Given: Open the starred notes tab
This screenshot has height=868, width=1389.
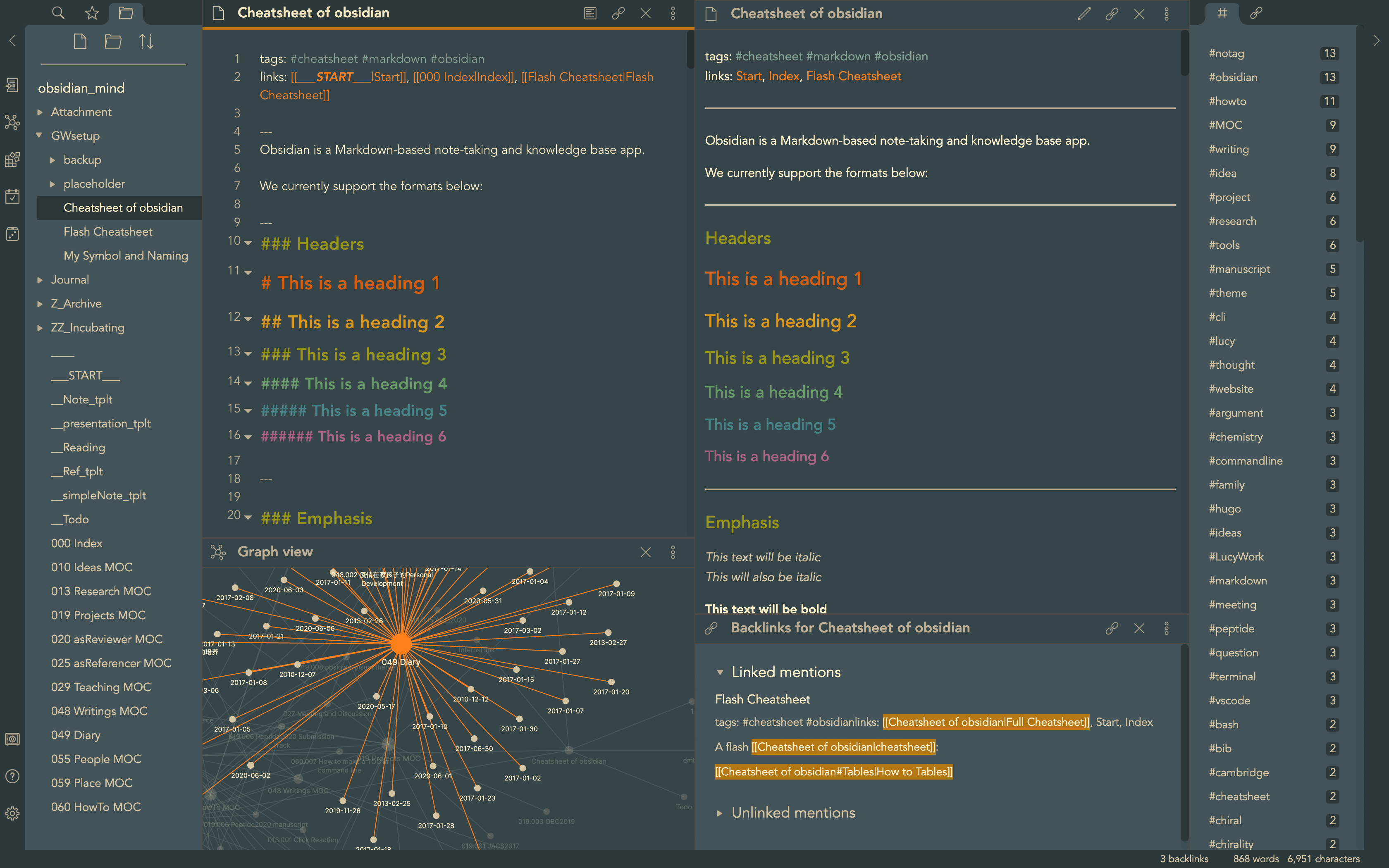Looking at the screenshot, I should click(x=92, y=13).
